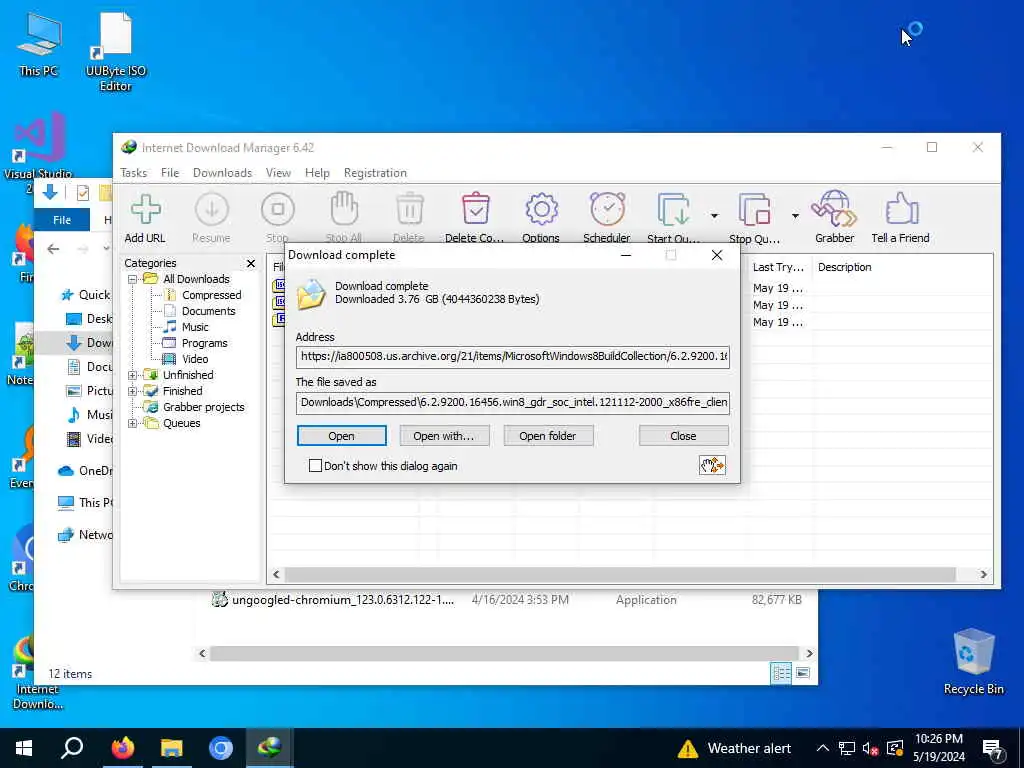
Task: Click the Open button in dialog
Action: click(x=342, y=436)
